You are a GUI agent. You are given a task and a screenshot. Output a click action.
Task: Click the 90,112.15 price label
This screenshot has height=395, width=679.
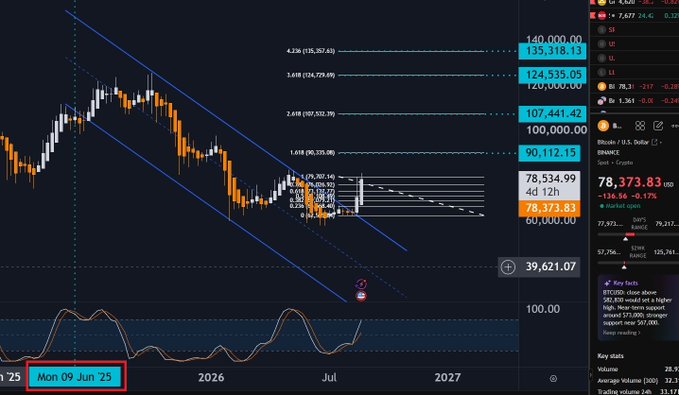pyautogui.click(x=550, y=153)
